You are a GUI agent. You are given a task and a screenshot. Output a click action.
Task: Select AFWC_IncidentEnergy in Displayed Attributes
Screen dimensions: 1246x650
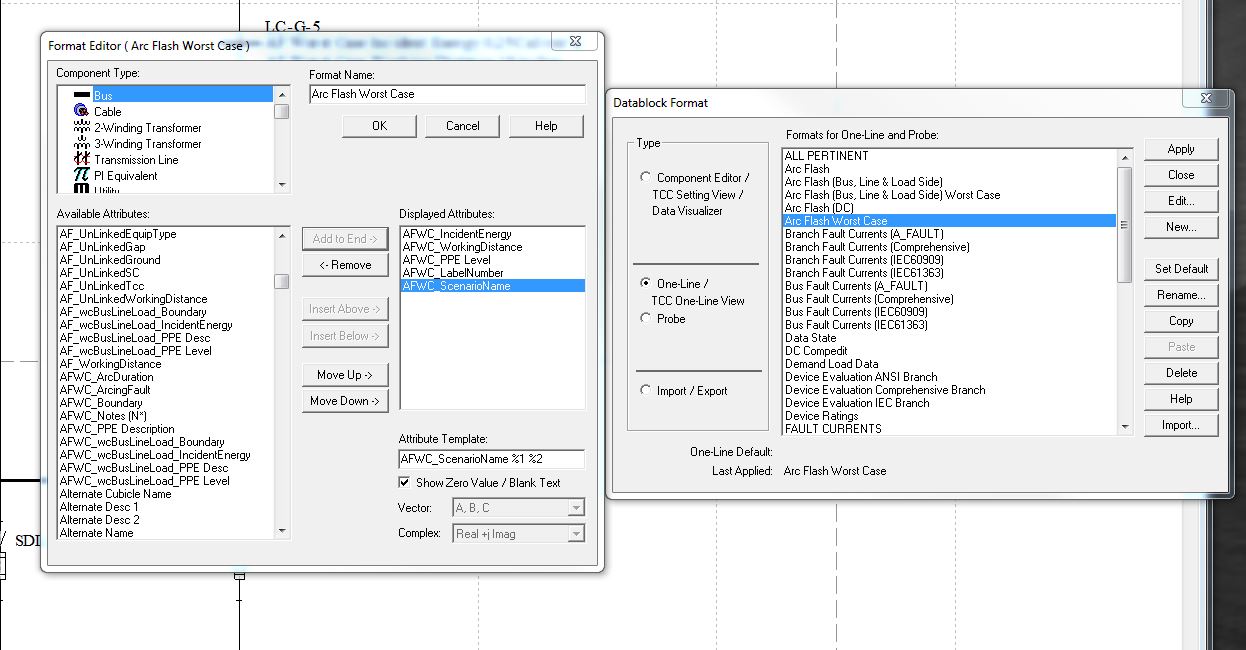pos(492,234)
